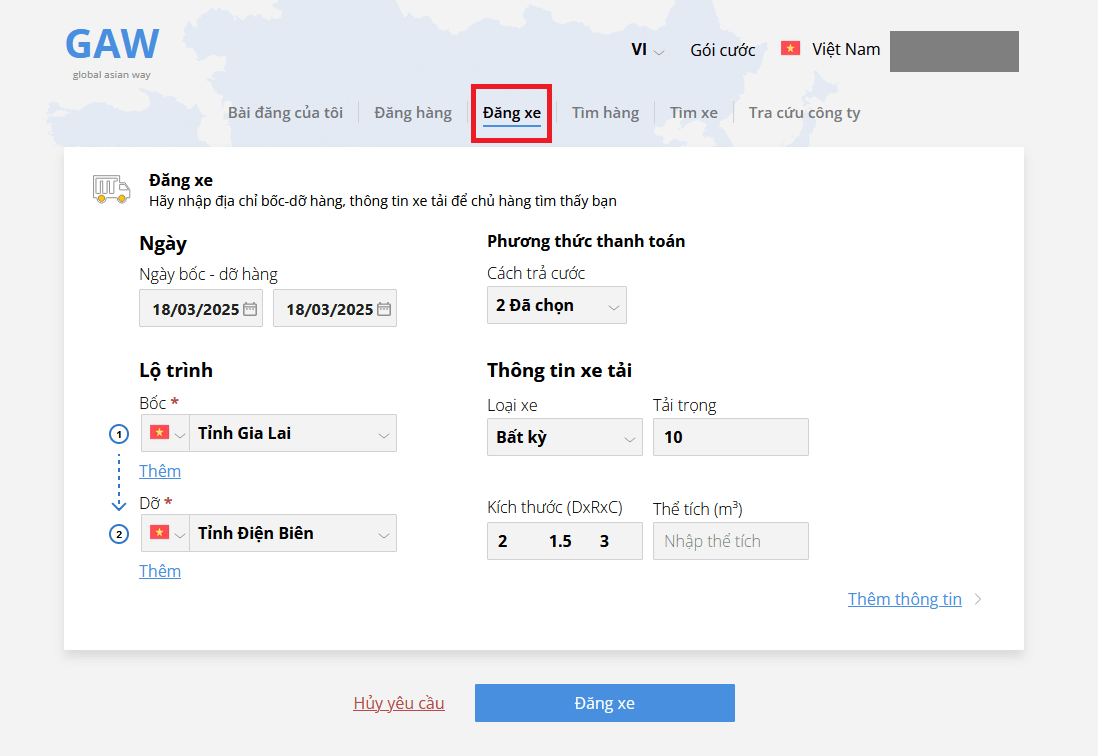Viewport: 1098px width, 756px height.
Task: Open the end date calendar icon
Action: 384,309
